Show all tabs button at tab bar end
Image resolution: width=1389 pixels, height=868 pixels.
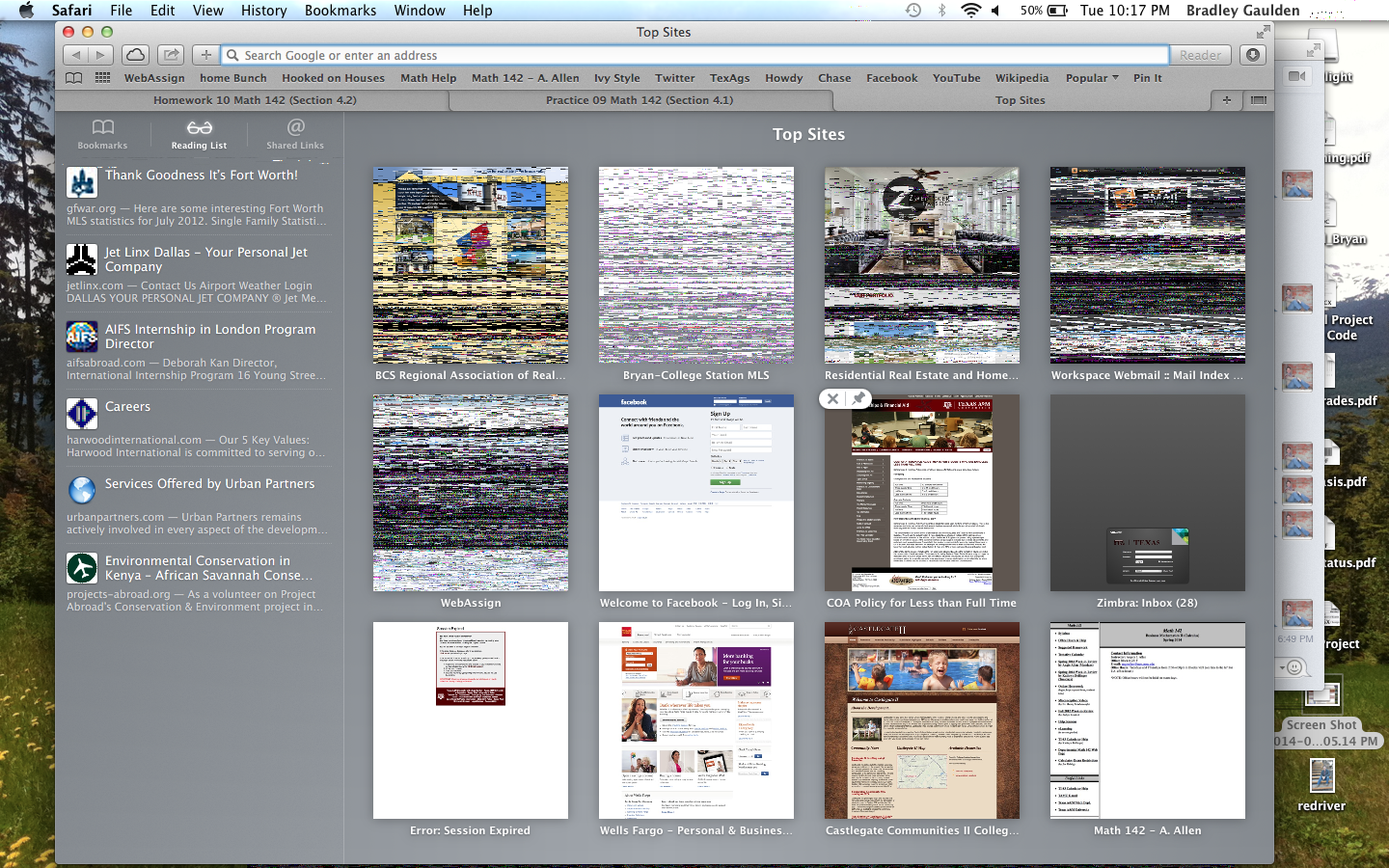coord(1258,100)
